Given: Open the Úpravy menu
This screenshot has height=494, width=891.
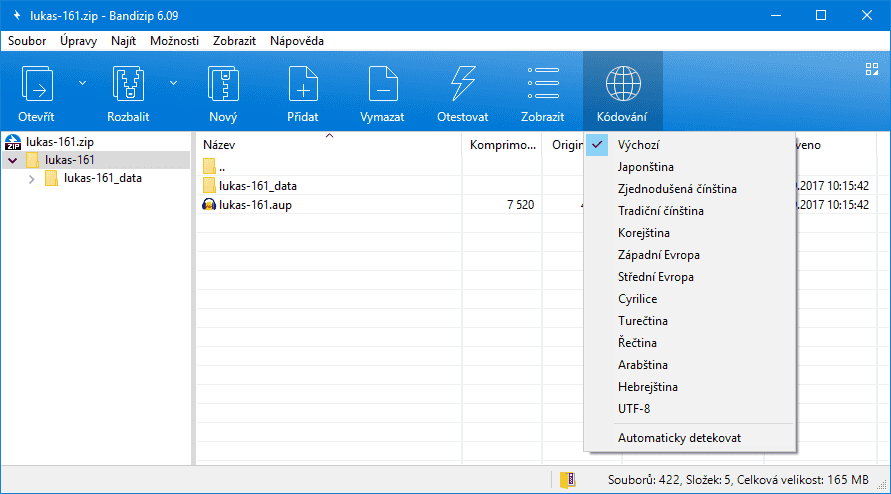Looking at the screenshot, I should 78,41.
